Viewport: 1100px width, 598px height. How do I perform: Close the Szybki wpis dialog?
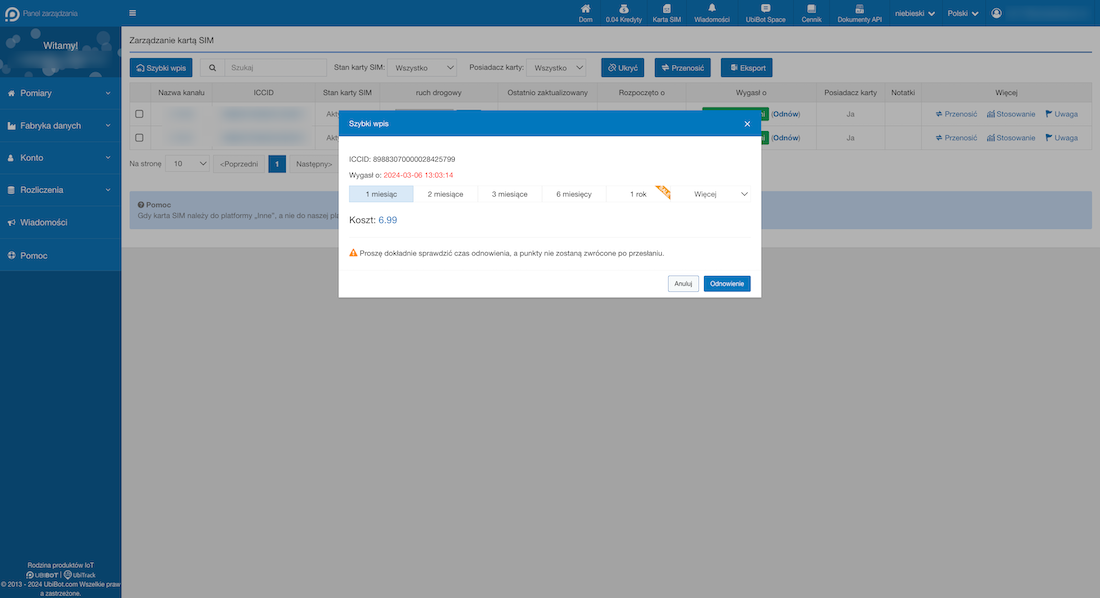click(747, 124)
